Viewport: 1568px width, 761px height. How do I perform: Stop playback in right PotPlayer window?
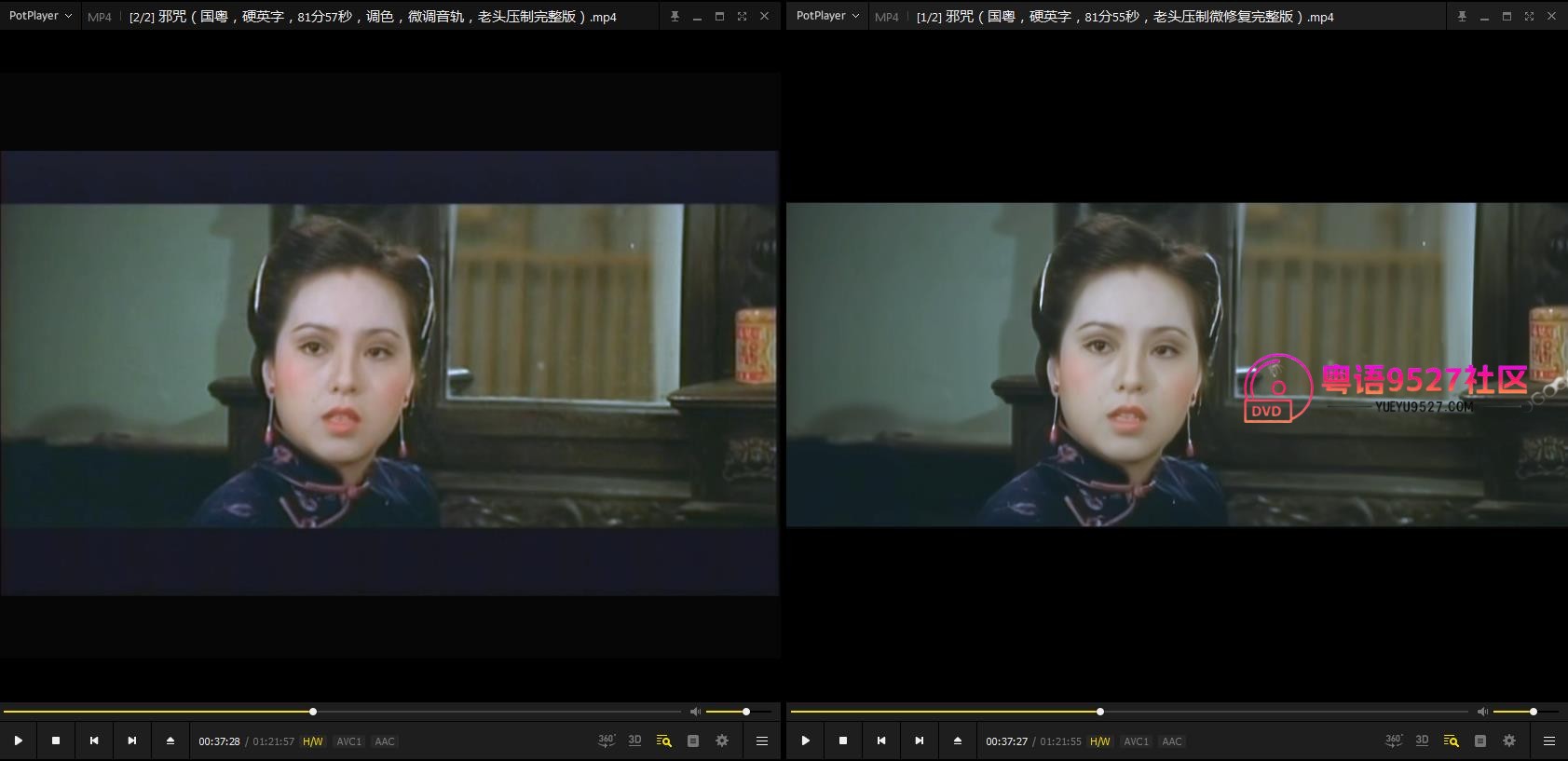[x=843, y=741]
